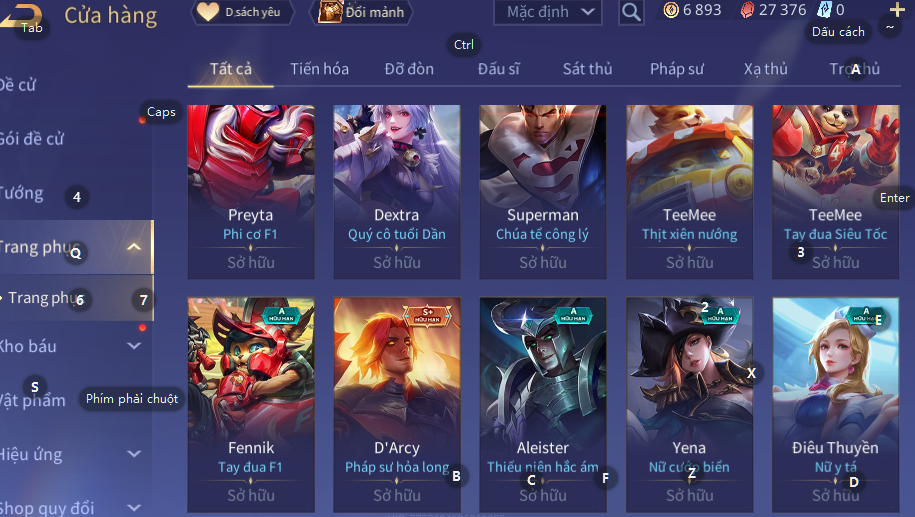The image size is (915, 517).
Task: Open the Mặc định sort dropdown
Action: tap(547, 12)
